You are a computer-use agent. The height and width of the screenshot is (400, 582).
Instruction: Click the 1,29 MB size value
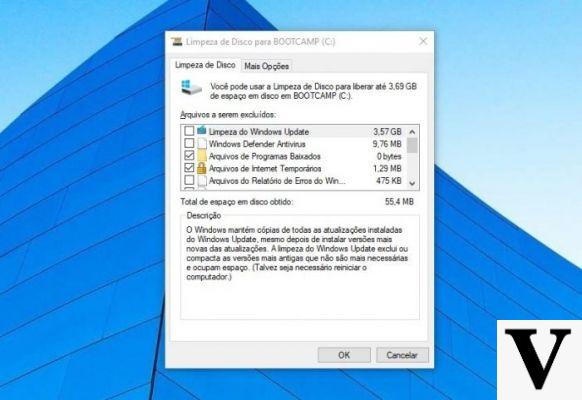tap(387, 168)
